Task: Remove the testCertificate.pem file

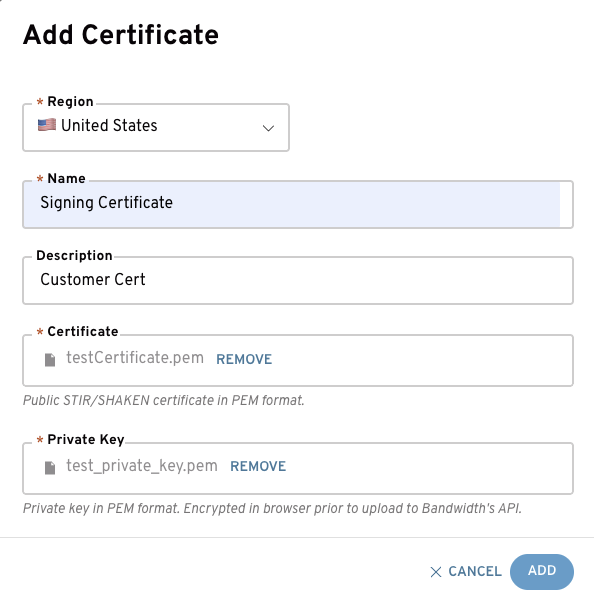Action: click(x=244, y=359)
